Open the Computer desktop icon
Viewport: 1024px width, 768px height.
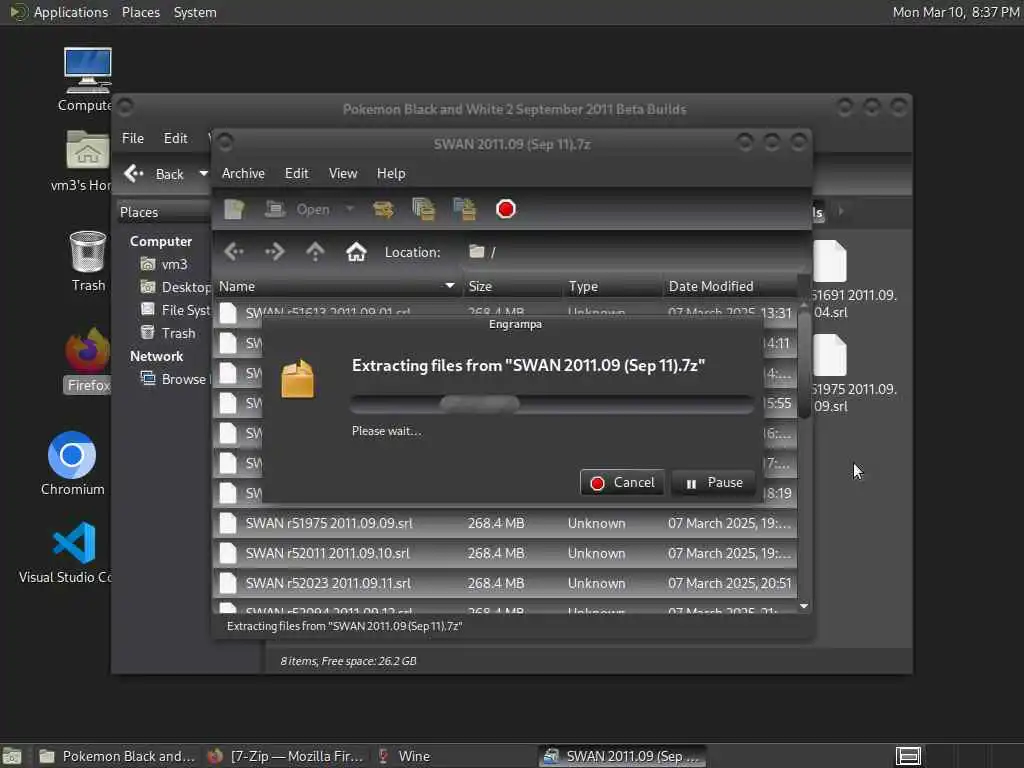point(87,79)
